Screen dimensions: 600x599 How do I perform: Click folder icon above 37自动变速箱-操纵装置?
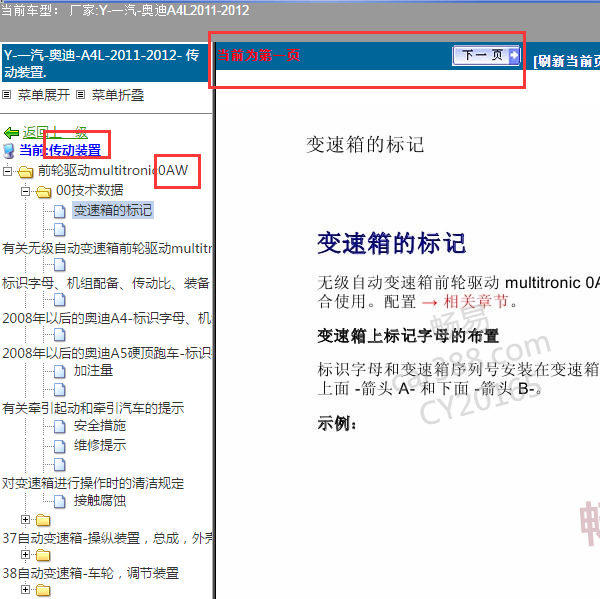(43, 521)
